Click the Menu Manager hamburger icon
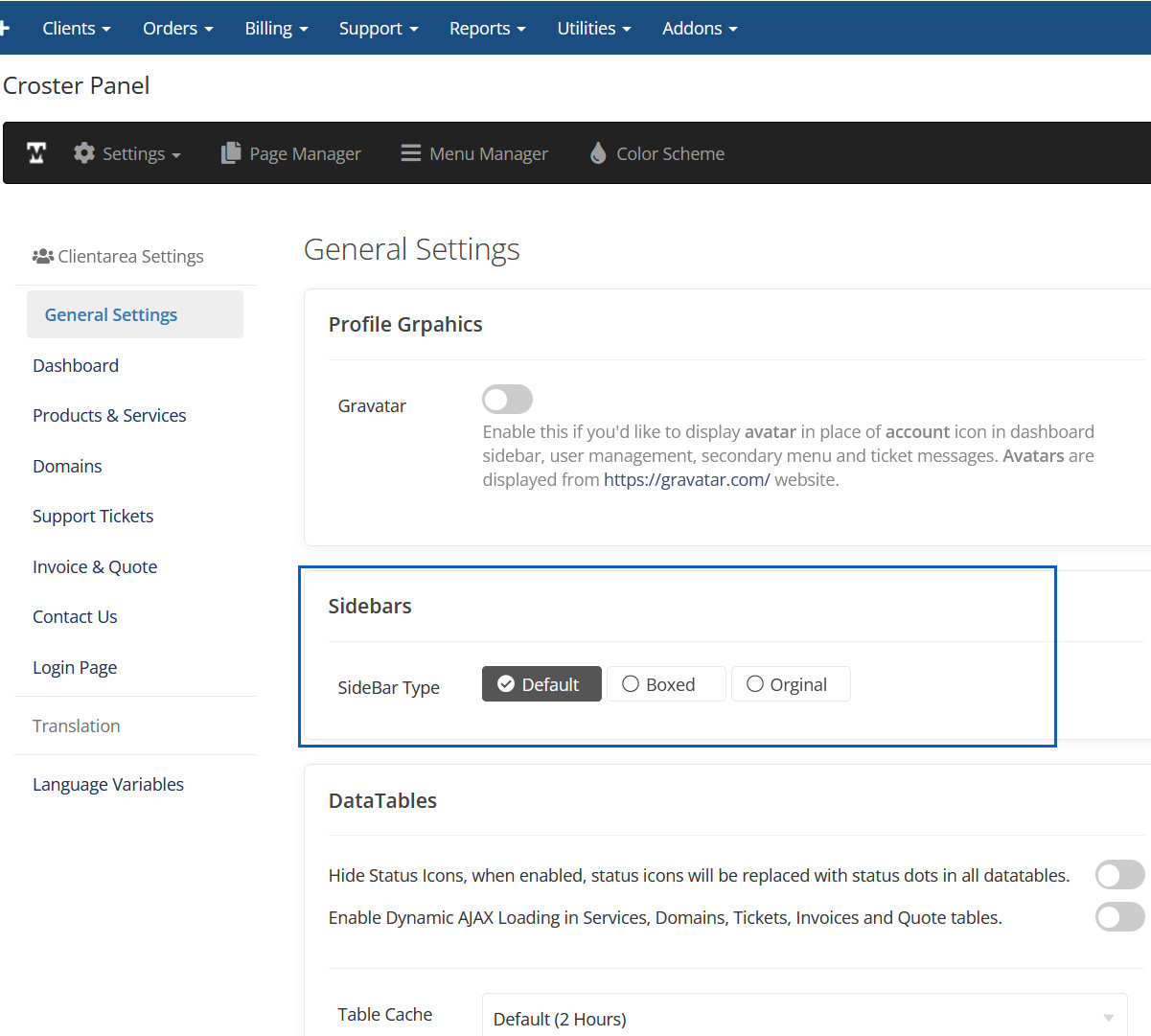The height and width of the screenshot is (1036, 1151). tap(411, 153)
